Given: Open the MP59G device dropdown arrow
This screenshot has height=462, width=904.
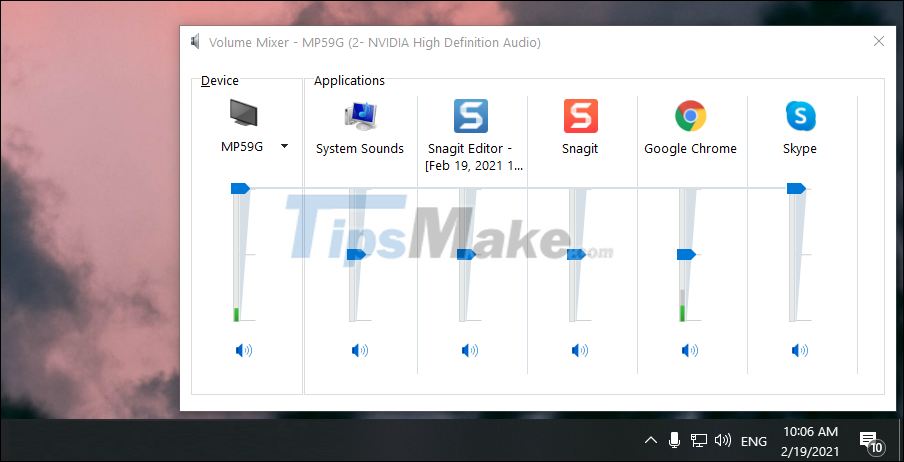Looking at the screenshot, I should tap(284, 147).
